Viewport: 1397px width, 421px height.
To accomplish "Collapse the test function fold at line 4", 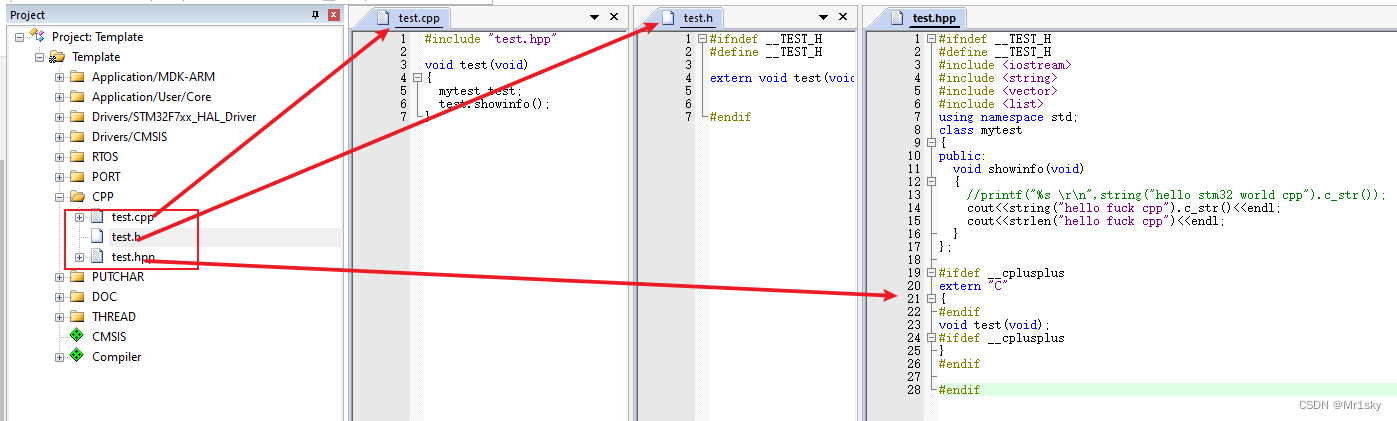I will tap(416, 78).
